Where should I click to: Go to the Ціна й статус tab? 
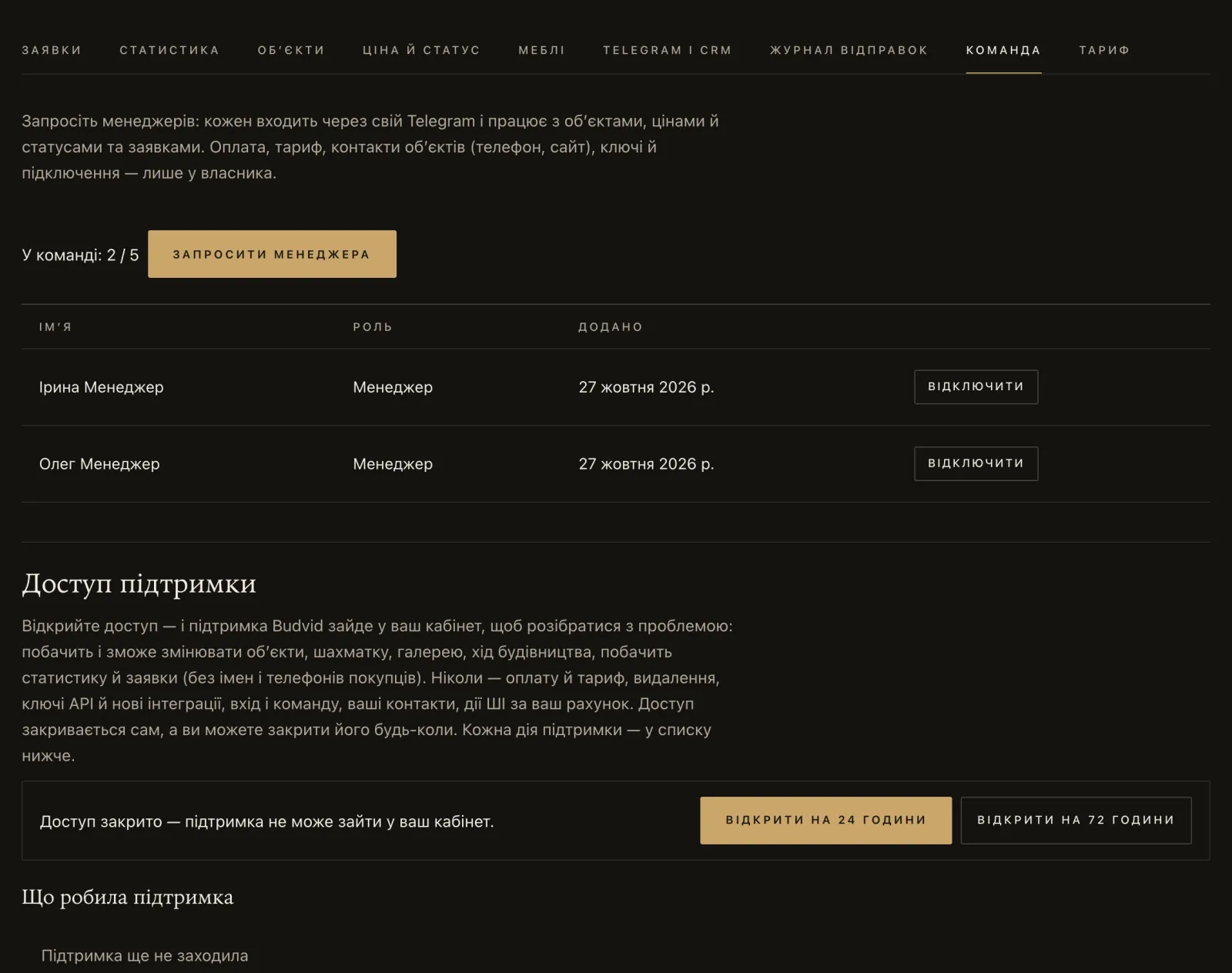point(421,50)
